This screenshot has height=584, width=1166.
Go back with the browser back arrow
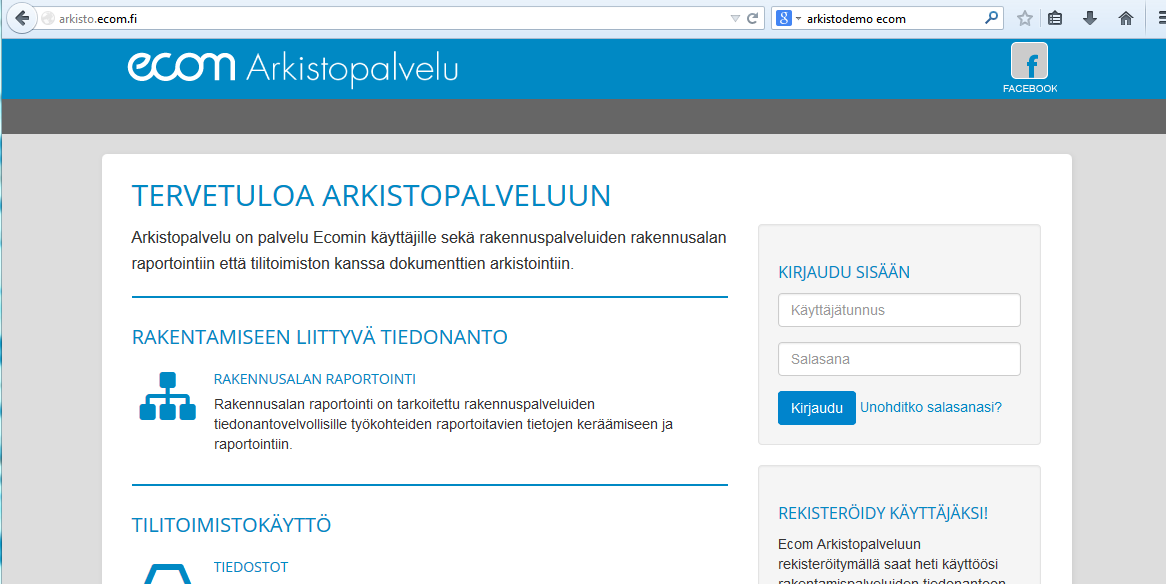pos(22,19)
